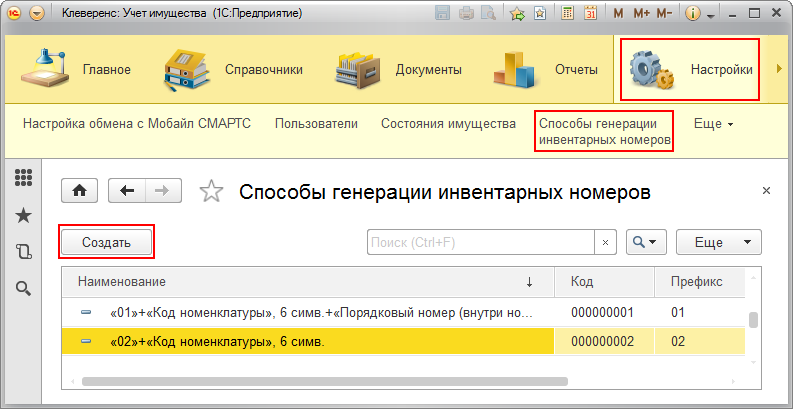Add this form to favorites star
Viewport: 793px width, 409px height.
tap(211, 191)
